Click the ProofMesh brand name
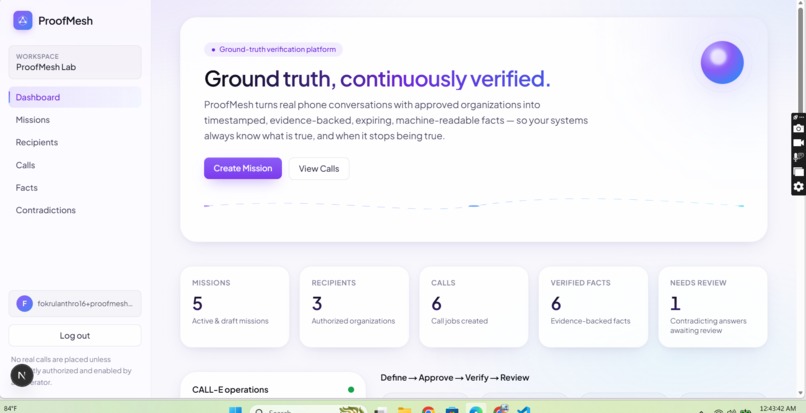The width and height of the screenshot is (806, 413). click(x=65, y=21)
